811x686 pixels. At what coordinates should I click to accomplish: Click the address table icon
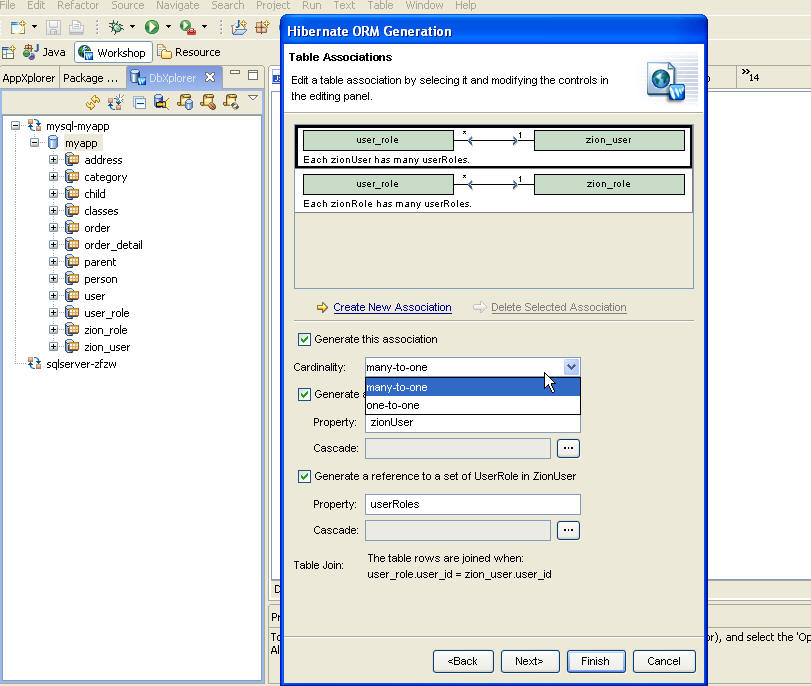point(72,159)
